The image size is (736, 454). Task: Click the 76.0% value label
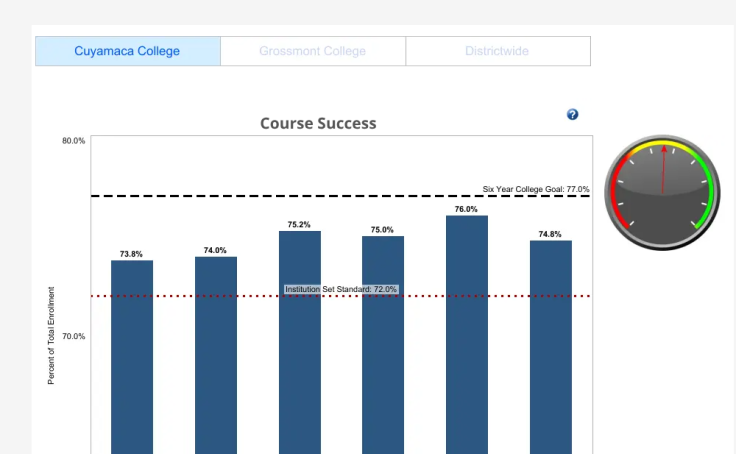pos(466,209)
